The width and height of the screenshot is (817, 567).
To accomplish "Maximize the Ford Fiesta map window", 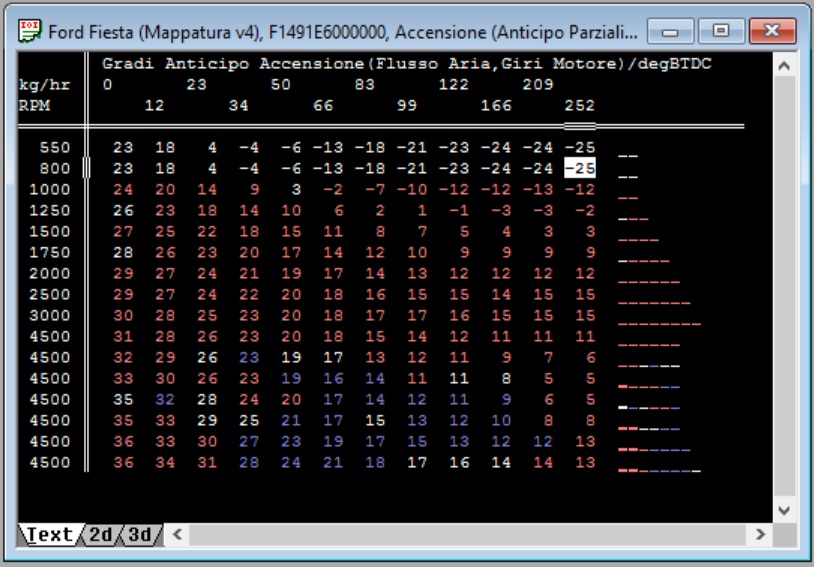I will pos(721,32).
